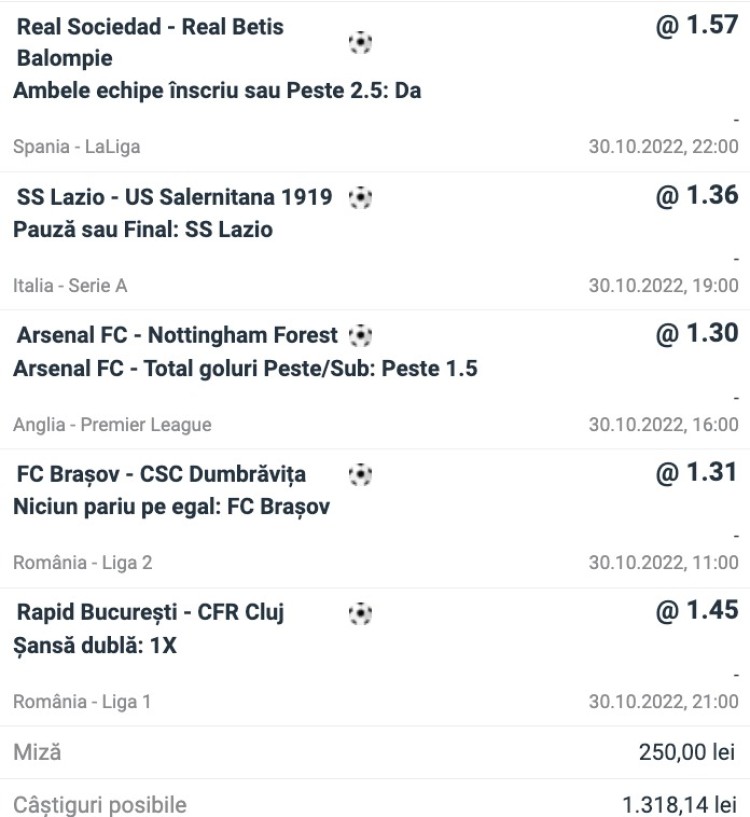750x817 pixels.
Task: Open the FC Brașov - CSC Dumbrăvița match
Action: (x=161, y=474)
